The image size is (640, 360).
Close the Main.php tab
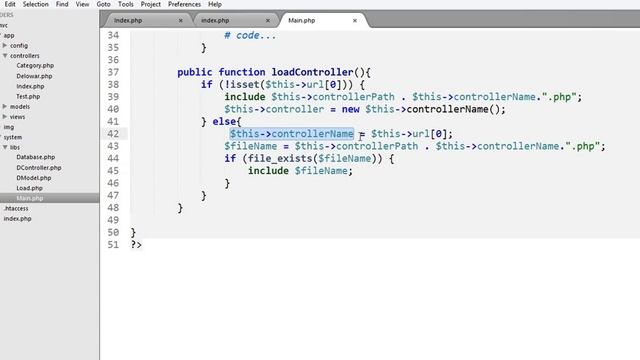(355, 20)
